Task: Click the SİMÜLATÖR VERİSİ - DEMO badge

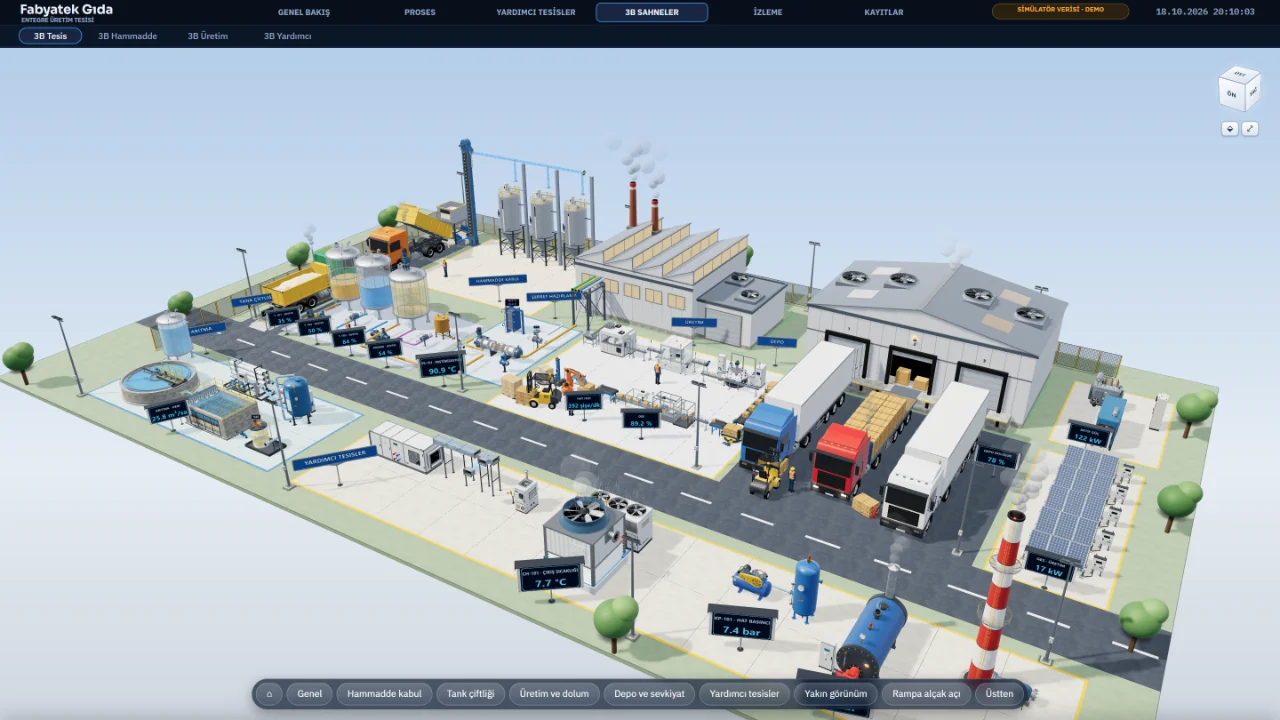Action: coord(1060,12)
